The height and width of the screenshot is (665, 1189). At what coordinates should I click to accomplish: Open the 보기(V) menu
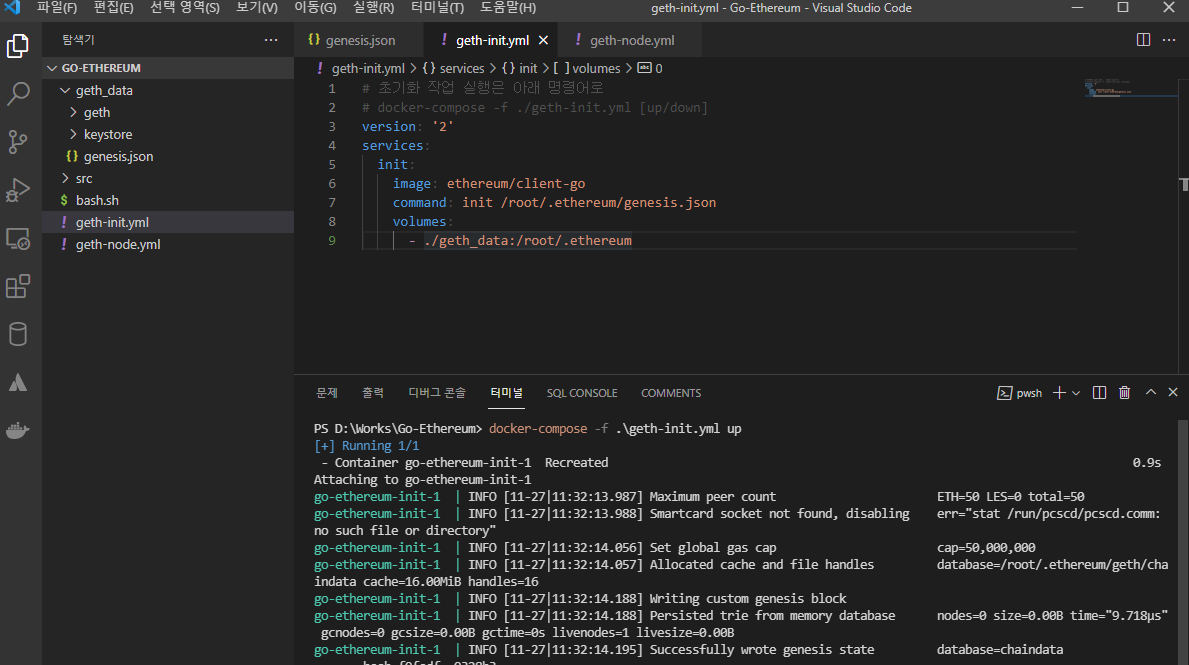click(256, 8)
